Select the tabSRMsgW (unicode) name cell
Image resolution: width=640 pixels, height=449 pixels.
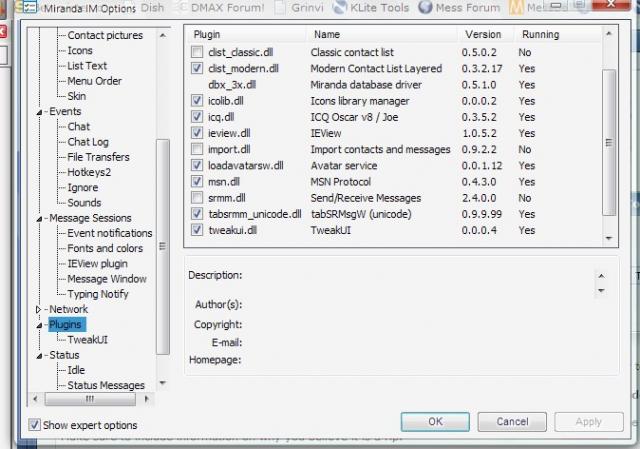pos(361,214)
